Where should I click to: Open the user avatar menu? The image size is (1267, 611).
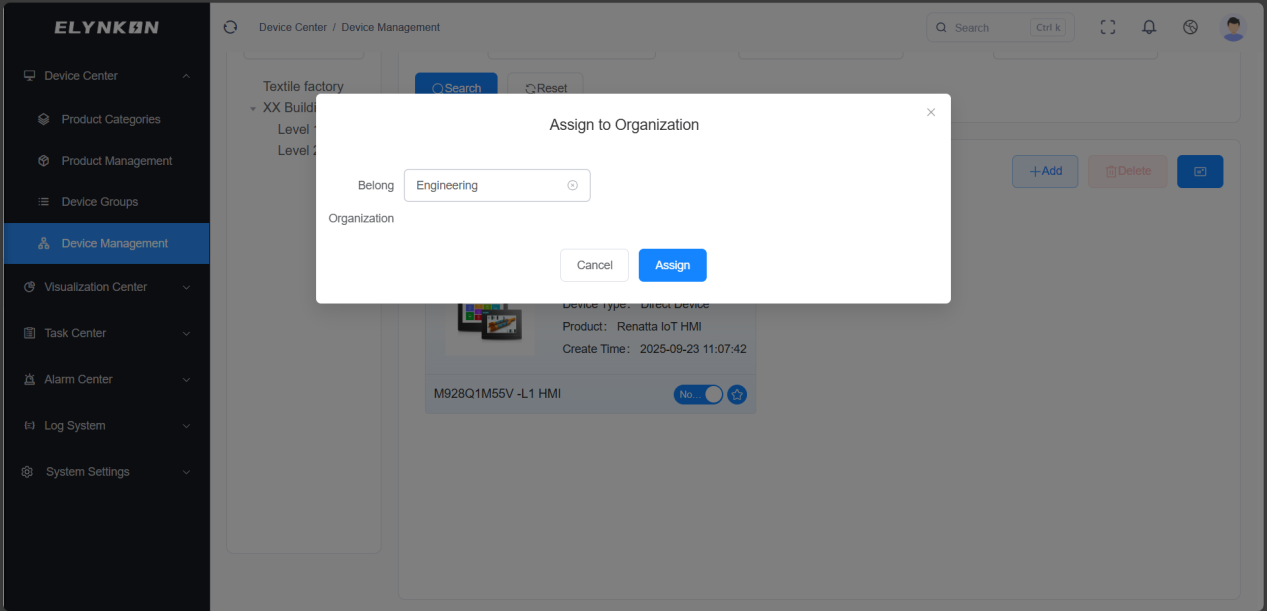1234,28
